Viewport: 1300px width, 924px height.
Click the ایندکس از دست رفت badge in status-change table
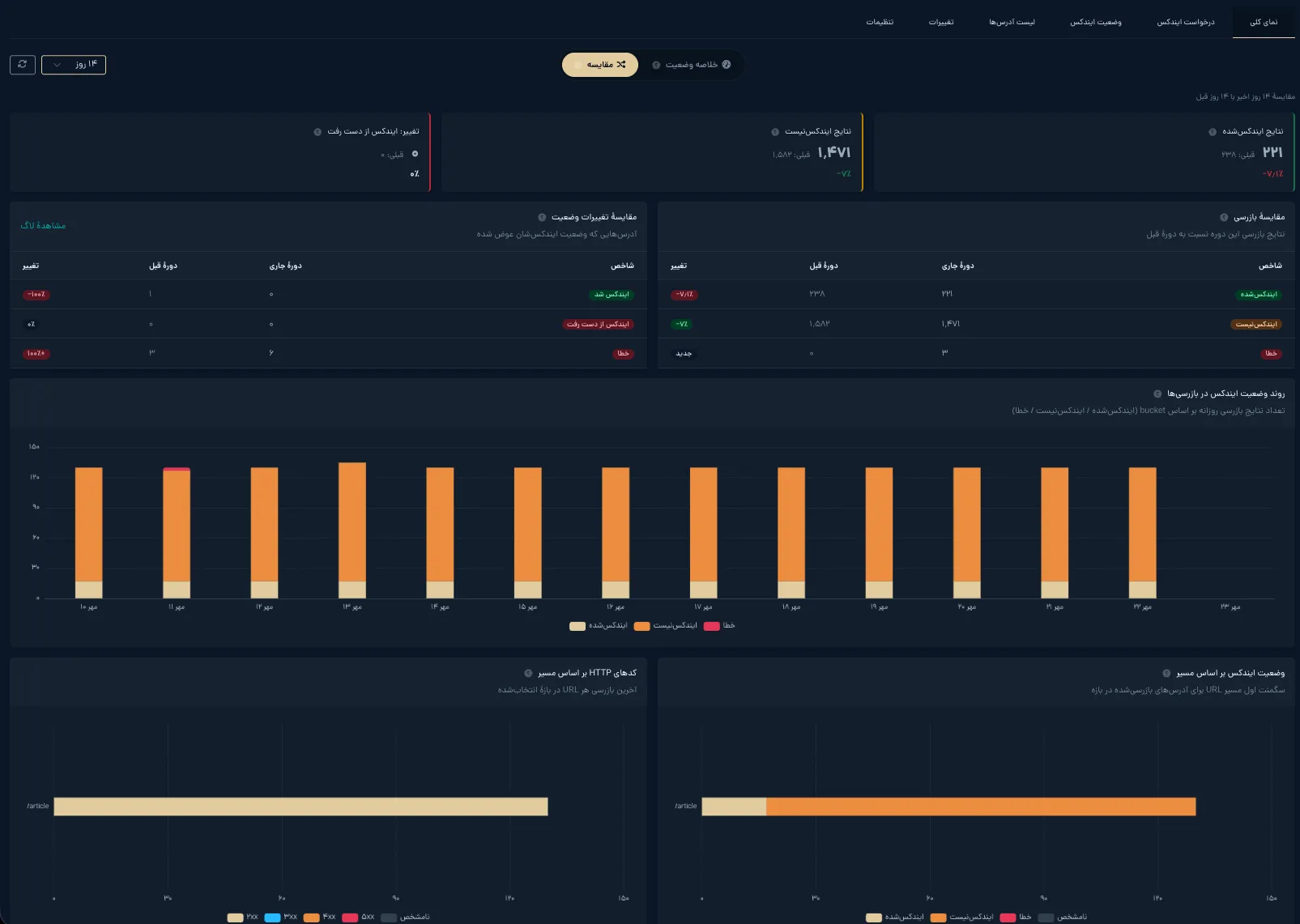598,325
